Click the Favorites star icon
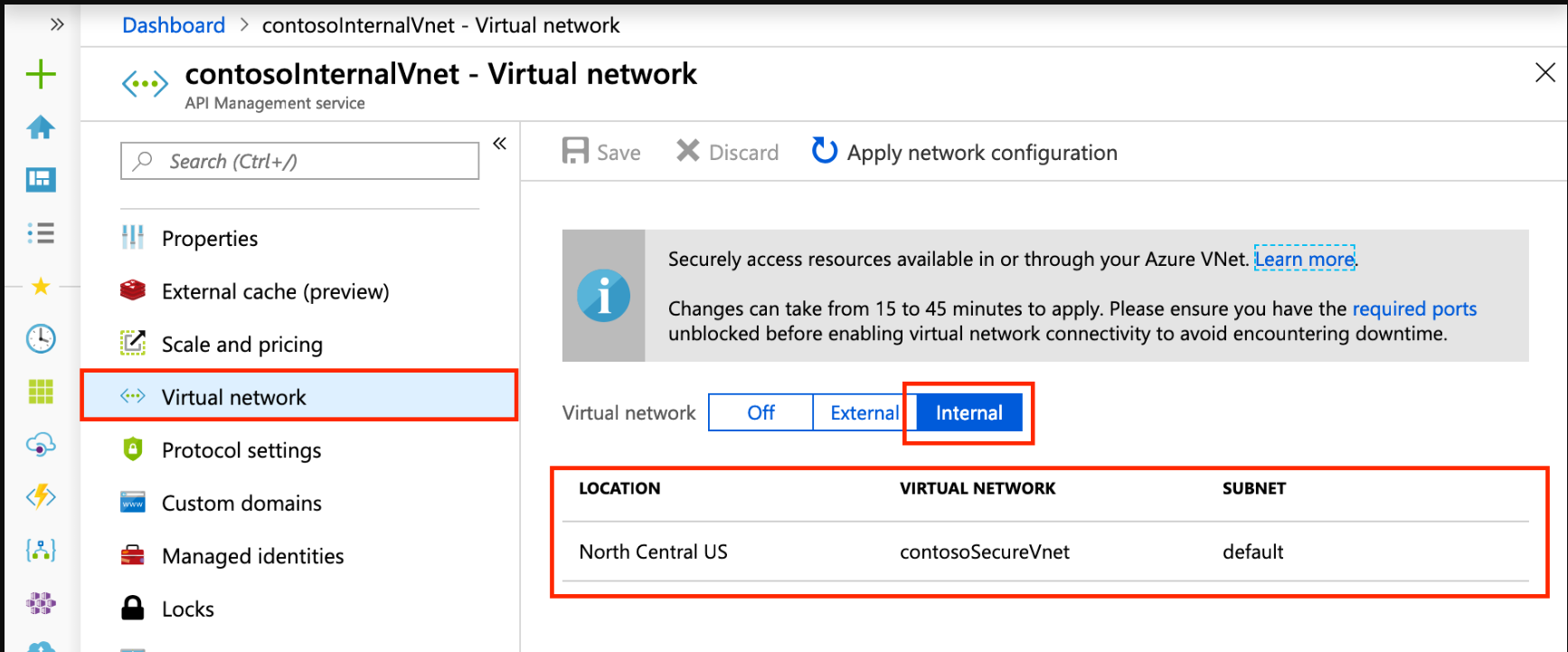 [41, 287]
